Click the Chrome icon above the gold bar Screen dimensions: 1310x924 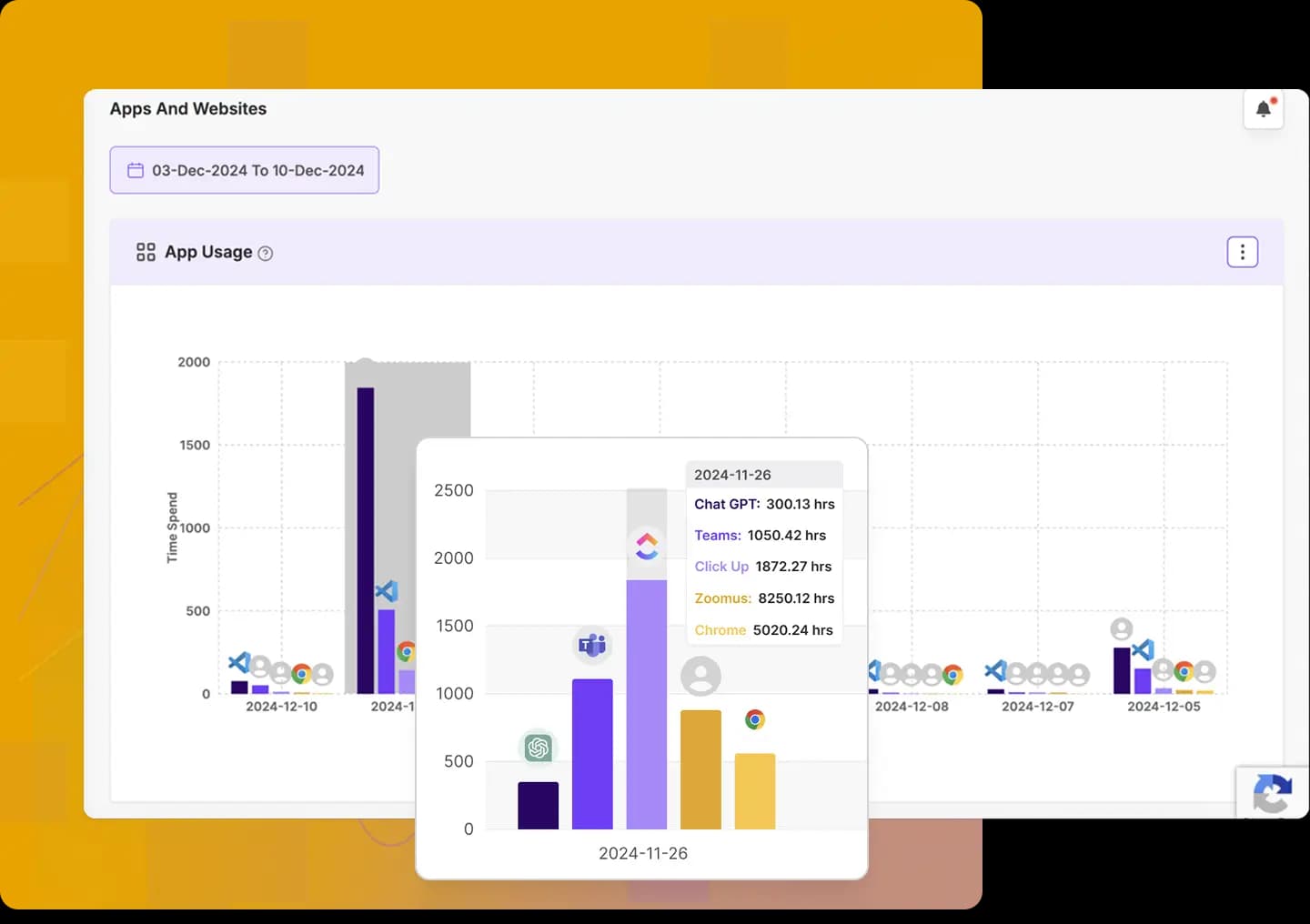coord(754,718)
